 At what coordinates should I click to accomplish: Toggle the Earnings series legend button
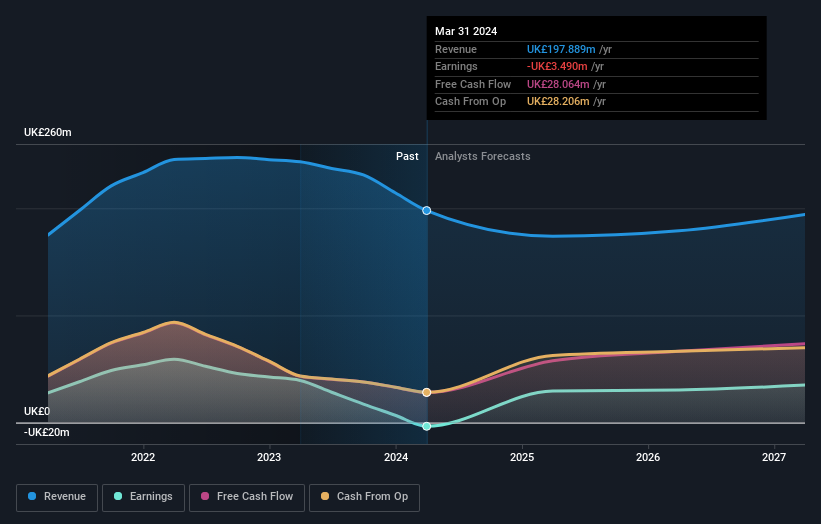click(x=143, y=497)
